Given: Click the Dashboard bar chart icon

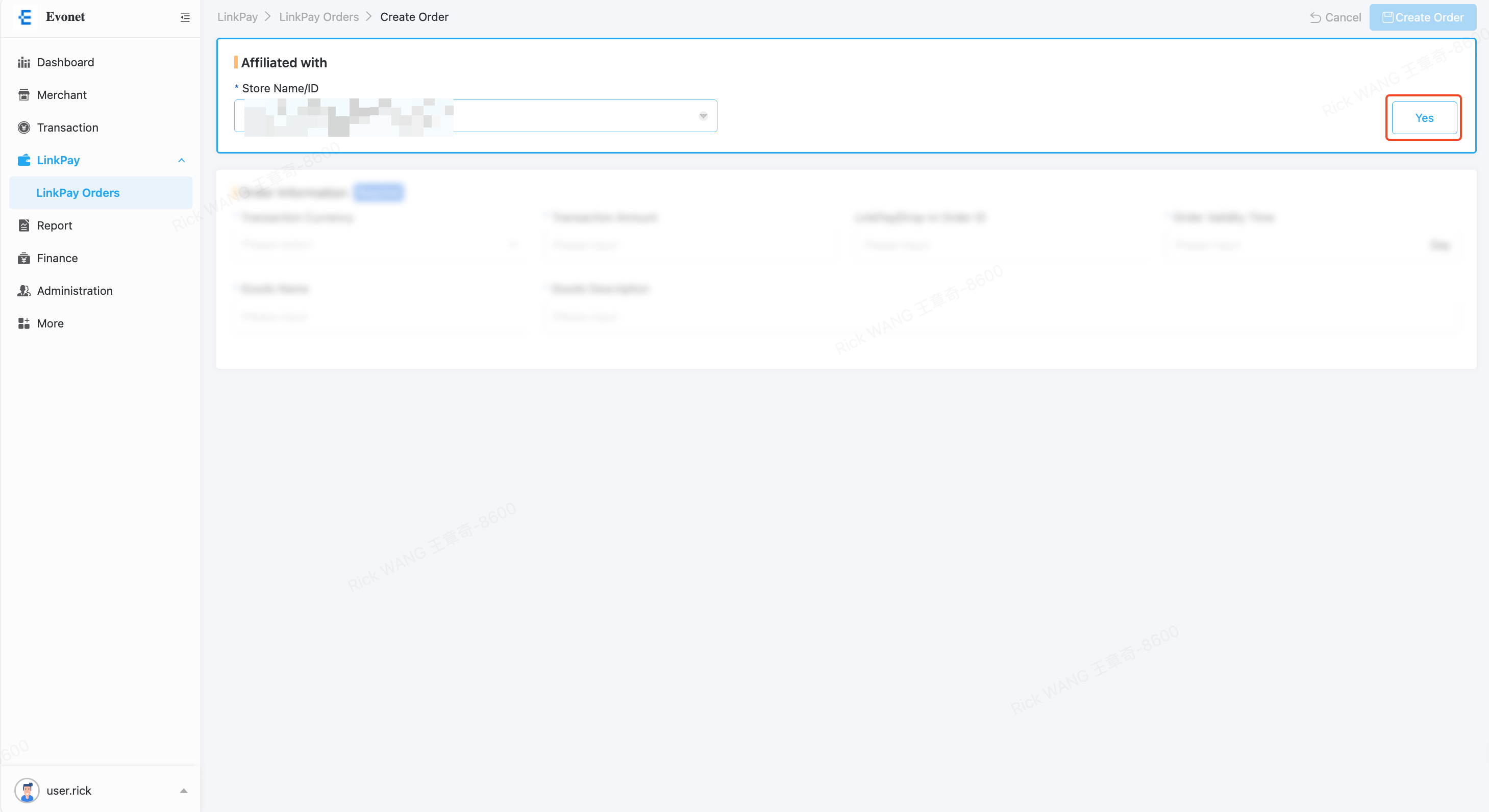Looking at the screenshot, I should (23, 62).
